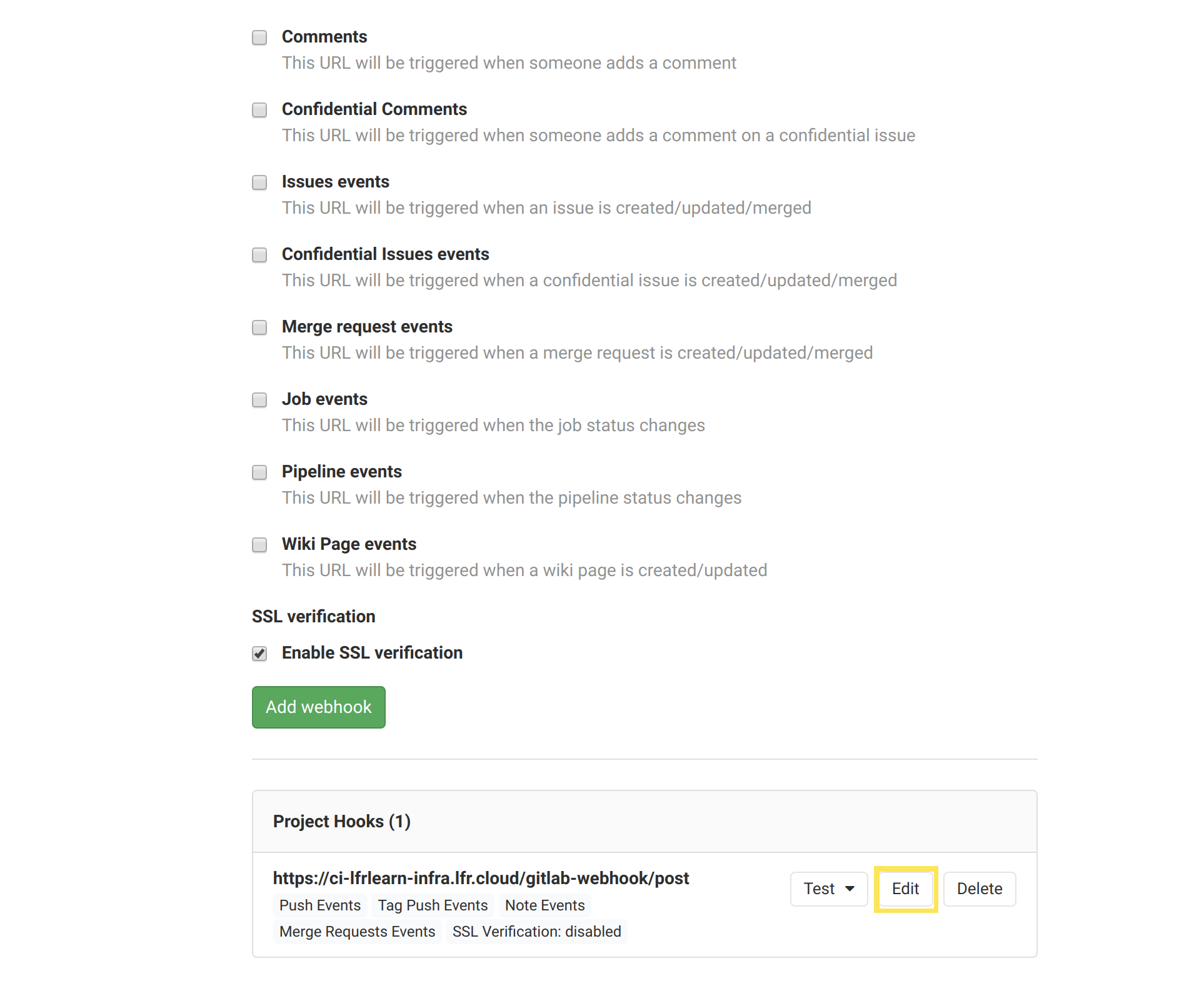Toggle the Pipeline events checkbox on
Viewport: 1204px width, 991px height.
pyautogui.click(x=260, y=471)
